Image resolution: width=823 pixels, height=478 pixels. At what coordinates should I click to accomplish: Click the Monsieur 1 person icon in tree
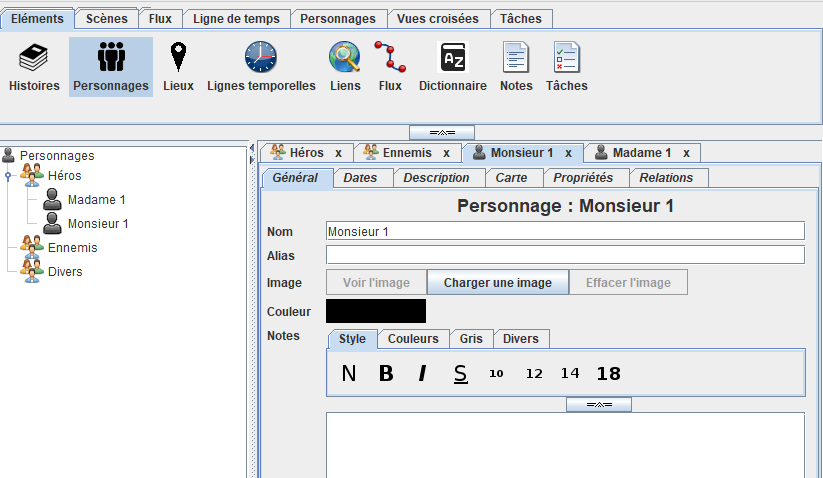pos(52,224)
